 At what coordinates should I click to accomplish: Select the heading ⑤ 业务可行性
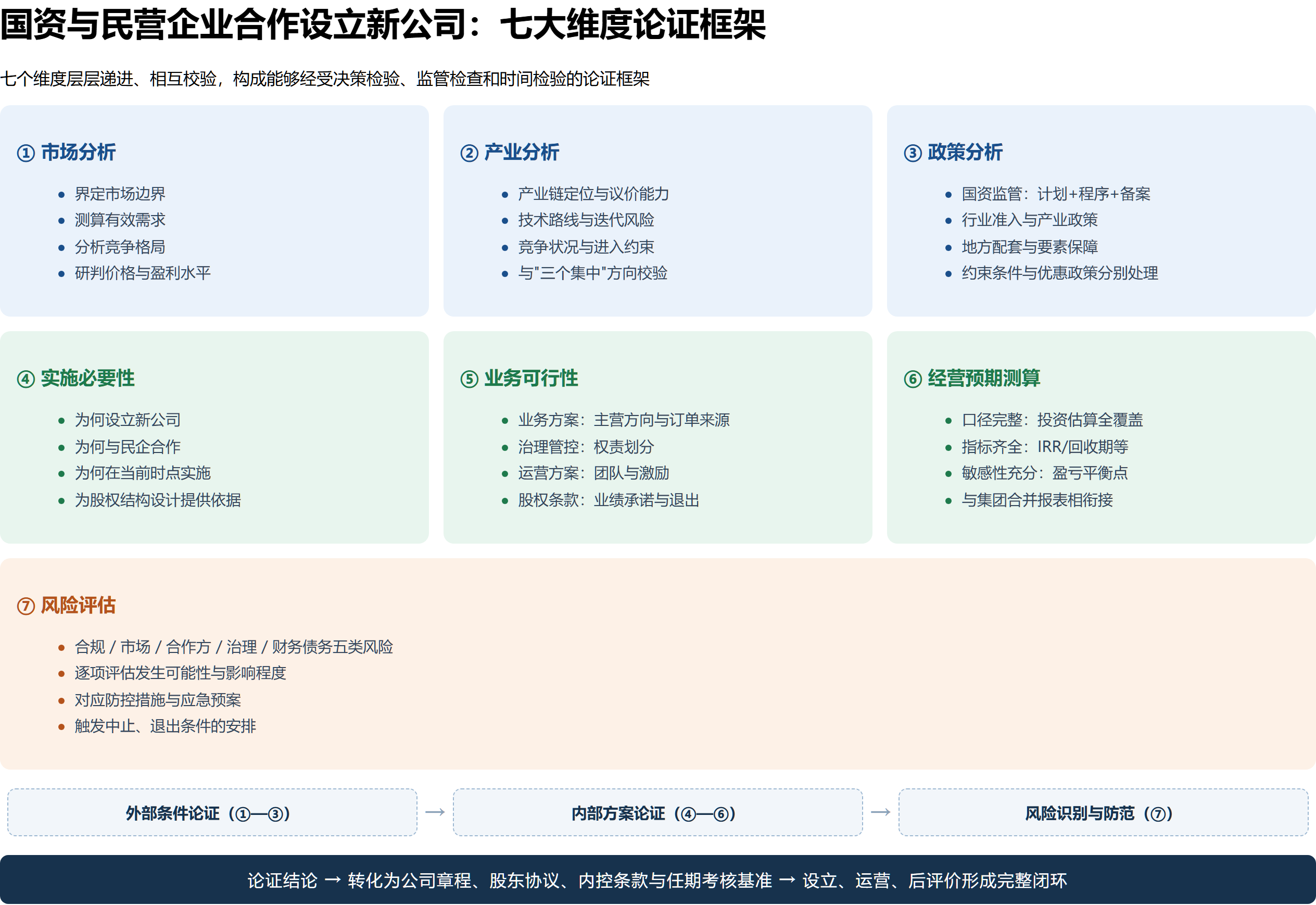pos(519,379)
